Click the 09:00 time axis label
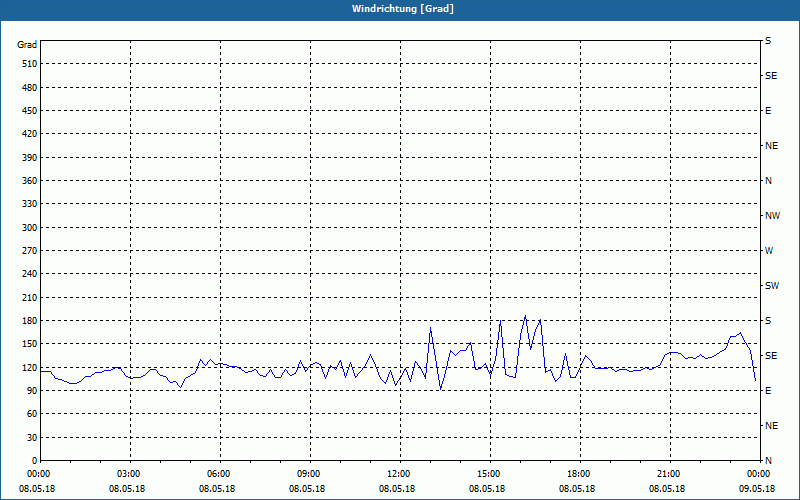The image size is (800, 500). tap(310, 473)
